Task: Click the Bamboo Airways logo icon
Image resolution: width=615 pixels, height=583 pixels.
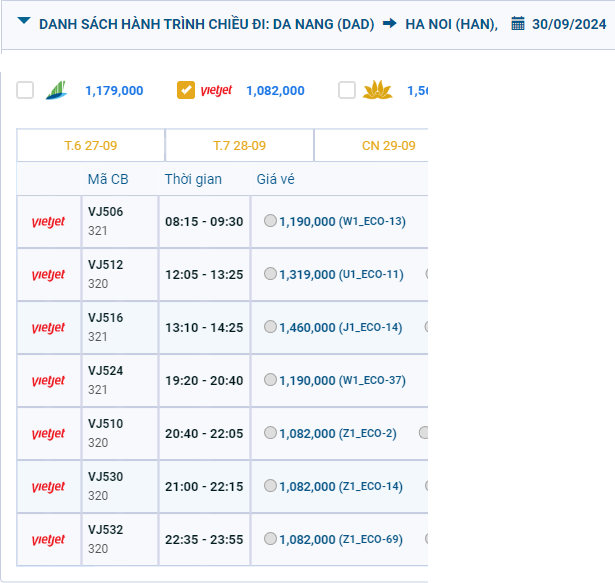Action: (x=58, y=90)
